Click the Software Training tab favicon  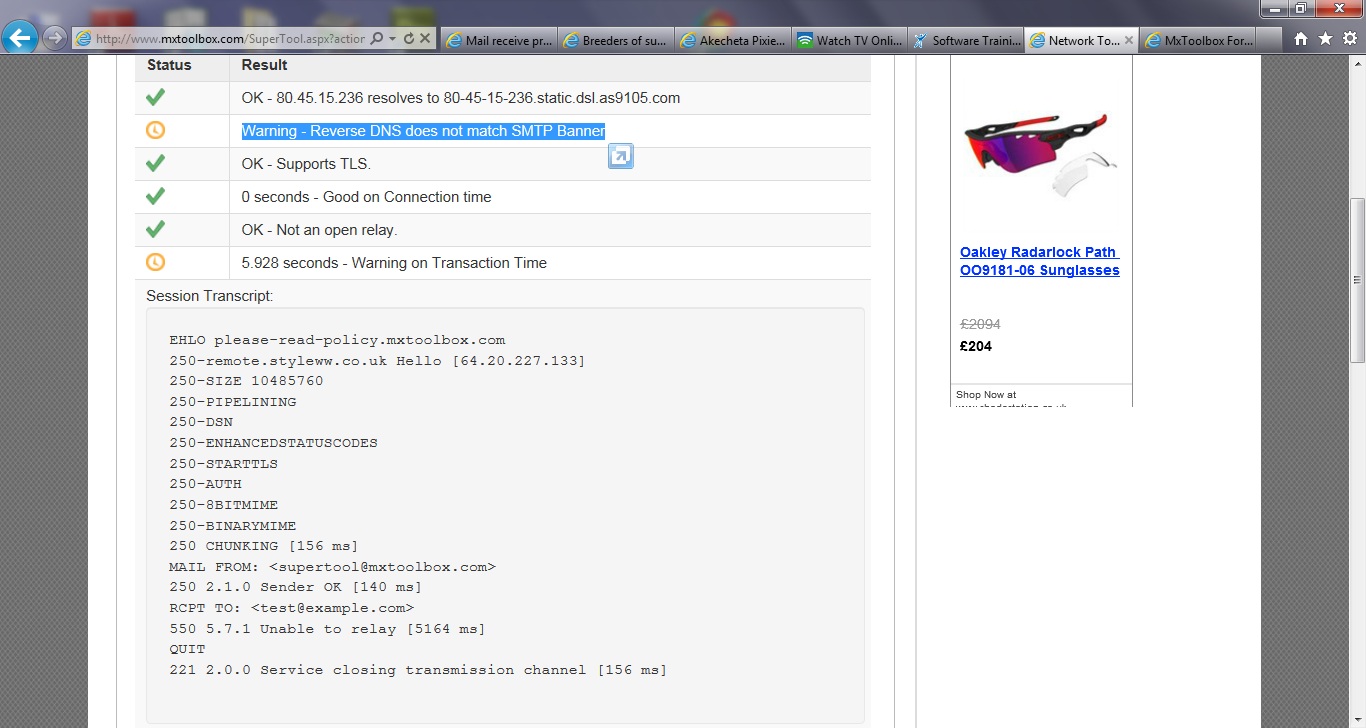point(921,40)
